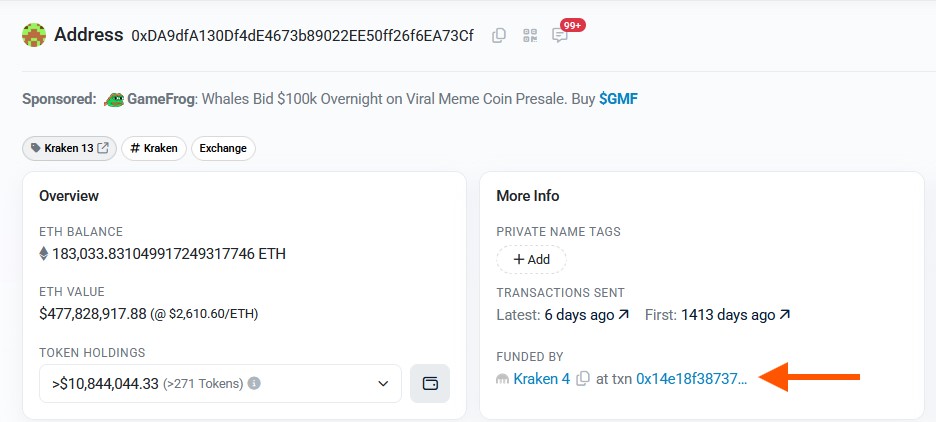This screenshot has width=936, height=422.
Task: Expand the token holdings dropdown
Action: pyautogui.click(x=383, y=383)
